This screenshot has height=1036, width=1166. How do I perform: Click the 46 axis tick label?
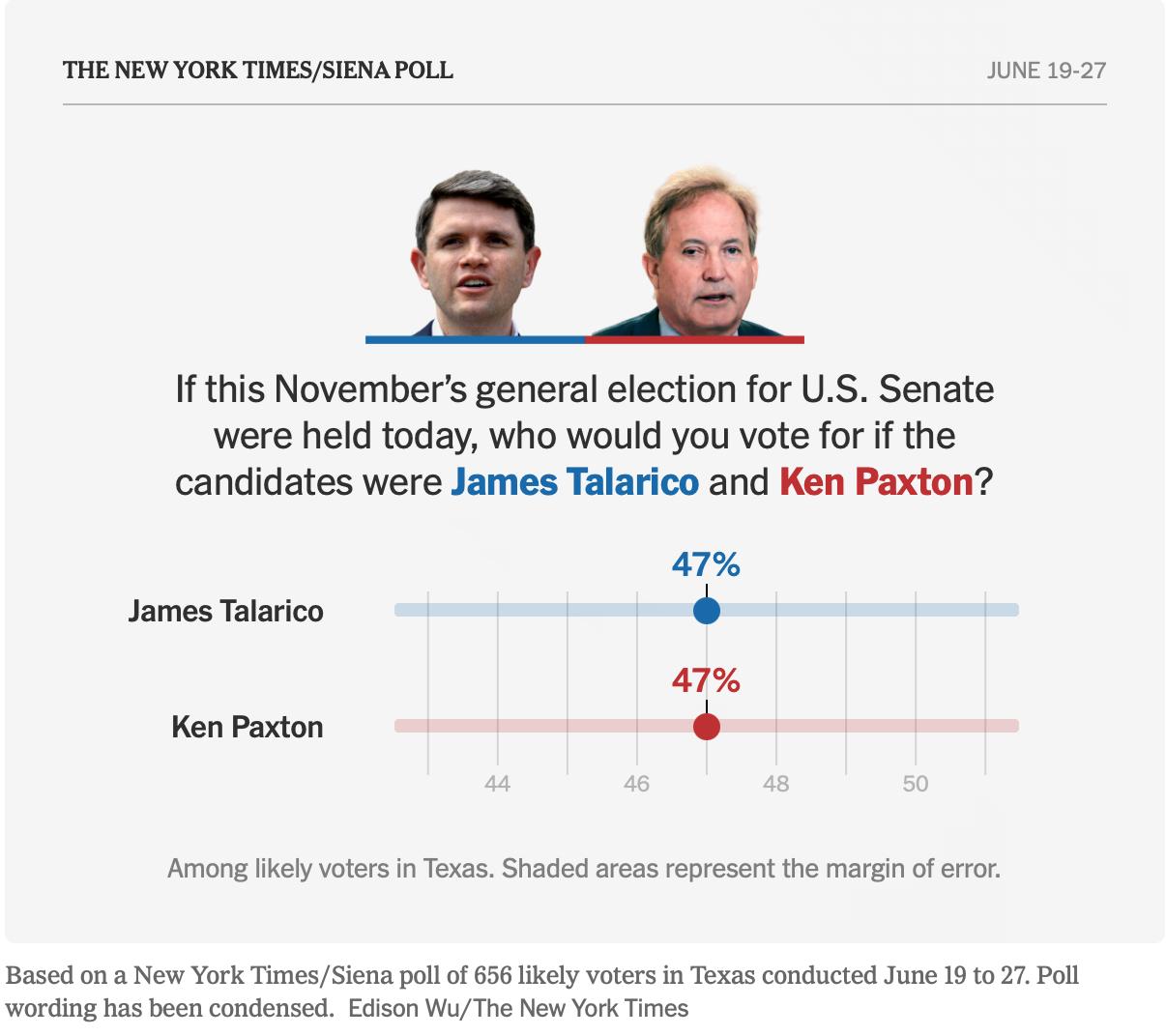(x=636, y=784)
